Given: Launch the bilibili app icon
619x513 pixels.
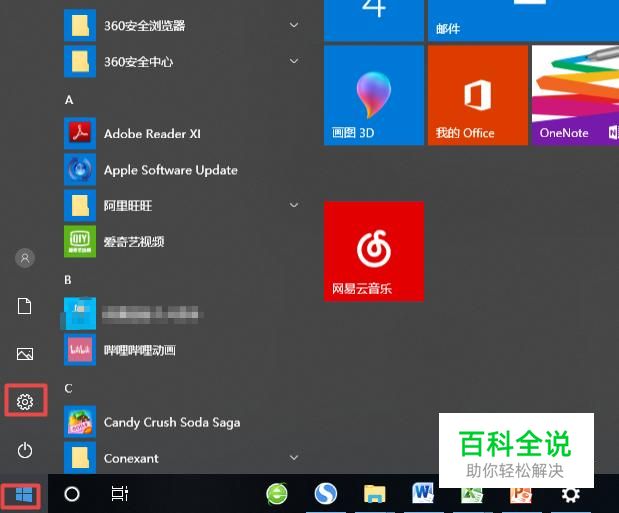Looking at the screenshot, I should [x=80, y=350].
